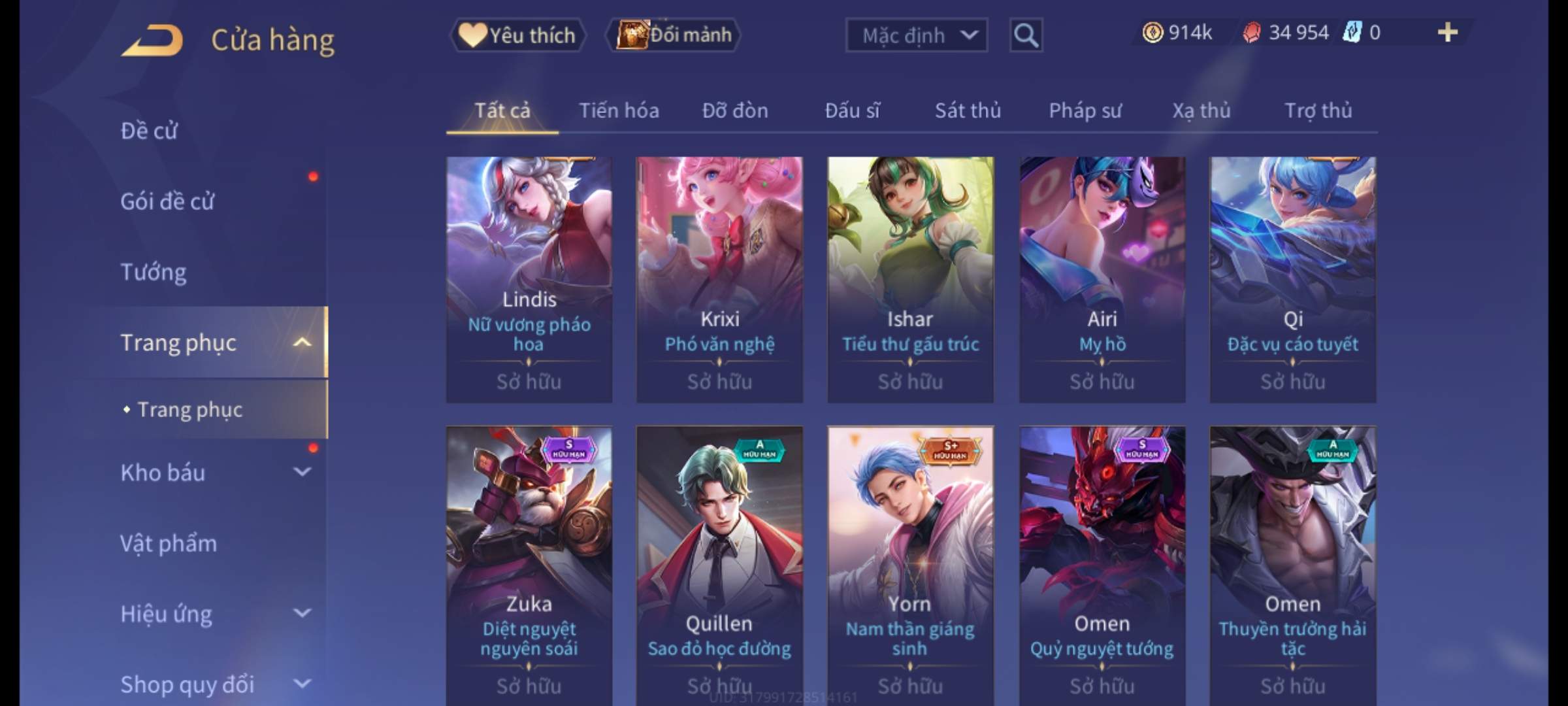Open the Gói đề cử menu

[167, 201]
